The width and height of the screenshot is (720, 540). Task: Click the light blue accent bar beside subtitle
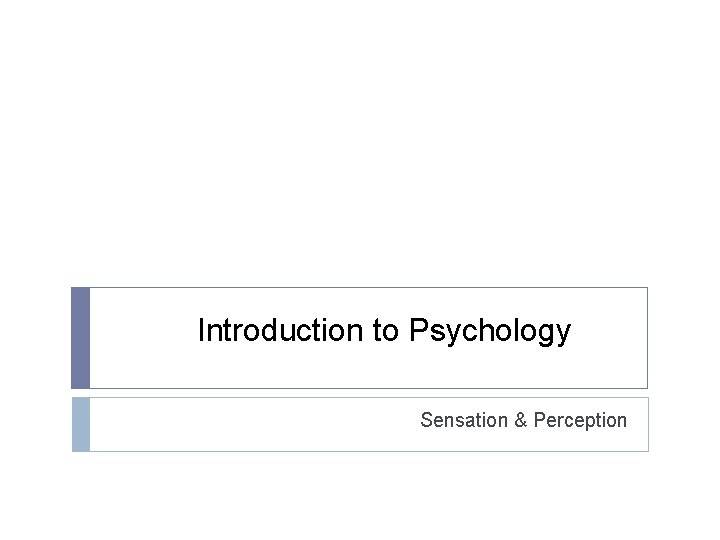(x=81, y=424)
